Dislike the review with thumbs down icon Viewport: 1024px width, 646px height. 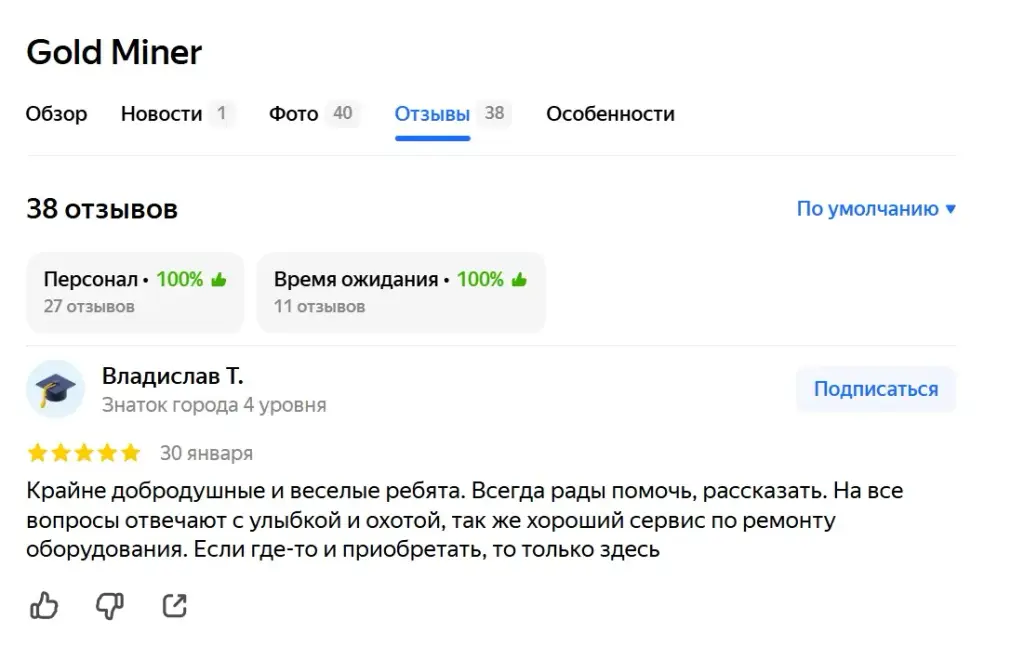[110, 606]
